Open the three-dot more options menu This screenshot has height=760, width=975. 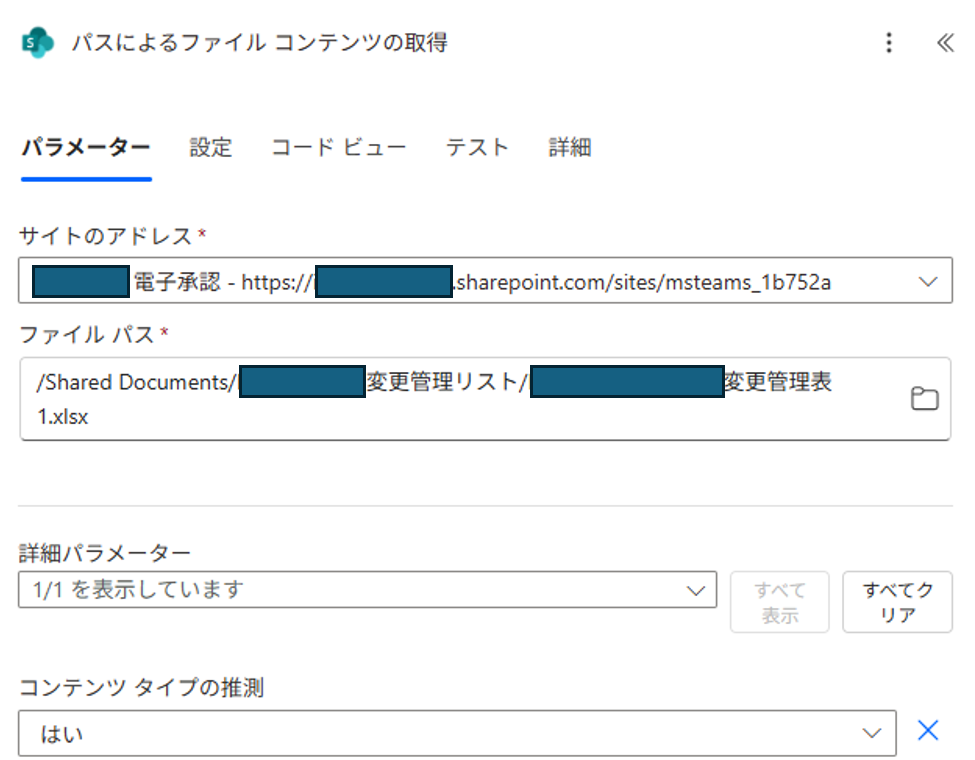(x=889, y=43)
